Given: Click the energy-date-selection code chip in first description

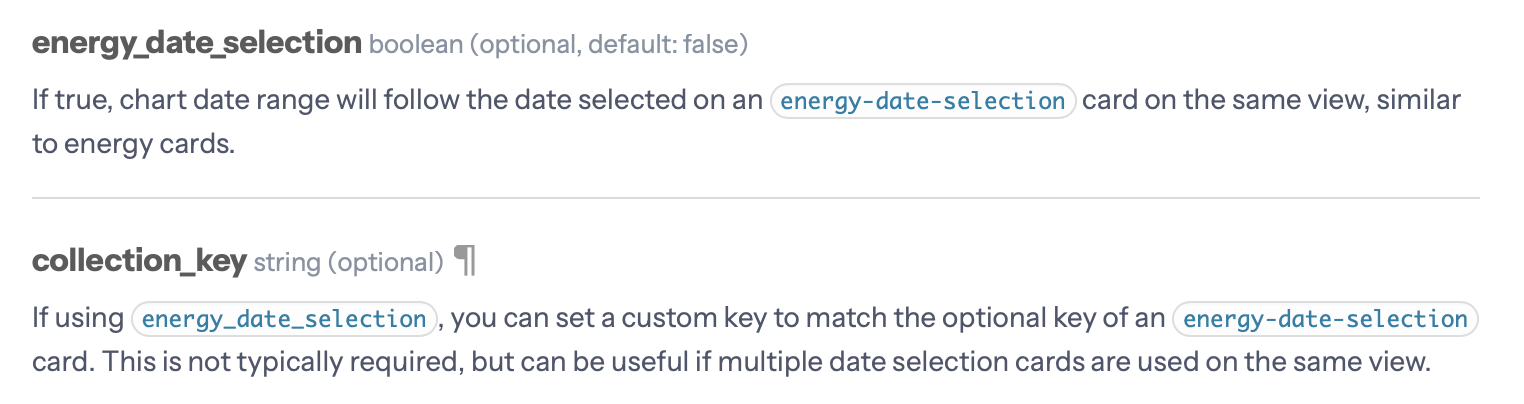Looking at the screenshot, I should (x=922, y=101).
